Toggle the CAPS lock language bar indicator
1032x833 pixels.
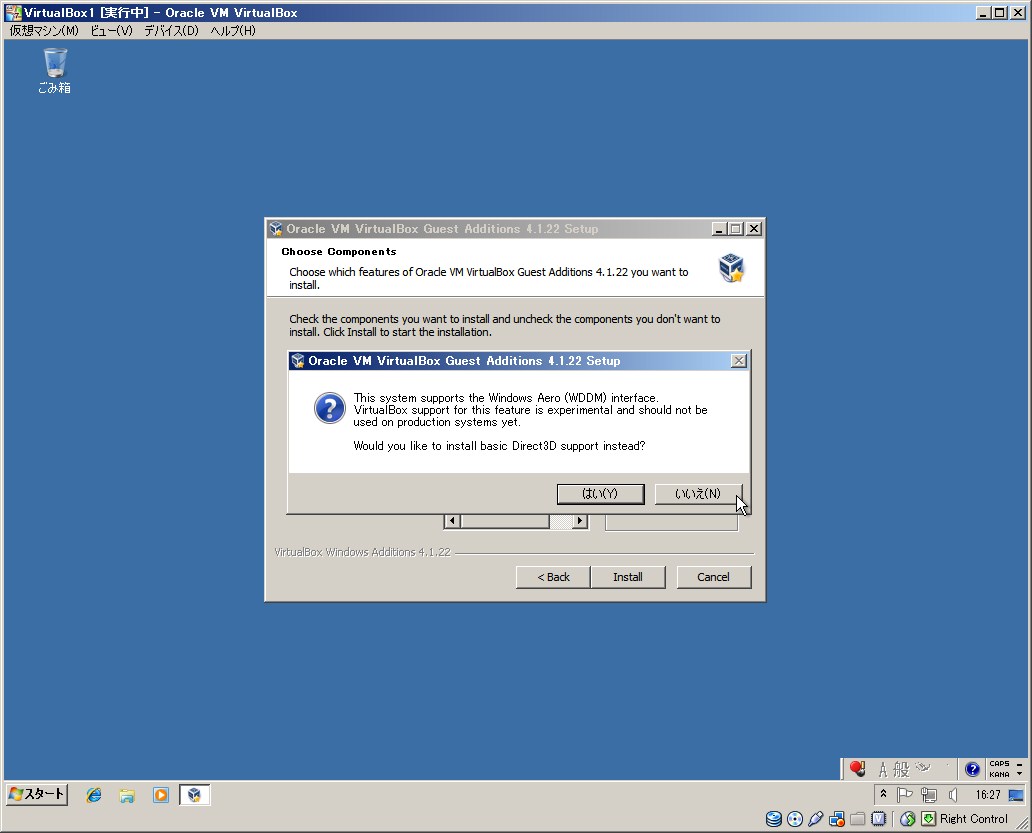pos(999,764)
